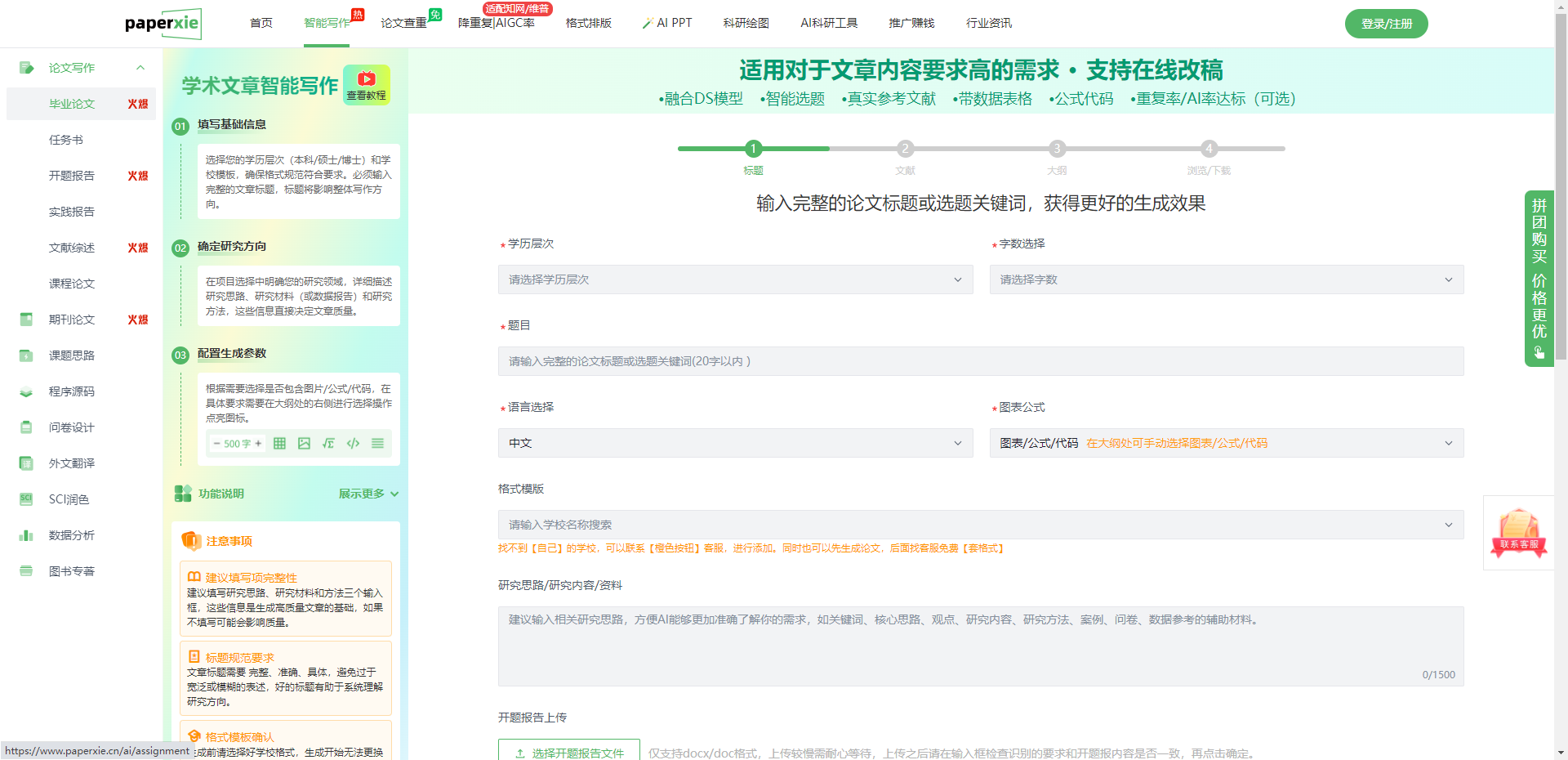
Task: Collapse the 论文写作 sidebar section
Action: [140, 68]
